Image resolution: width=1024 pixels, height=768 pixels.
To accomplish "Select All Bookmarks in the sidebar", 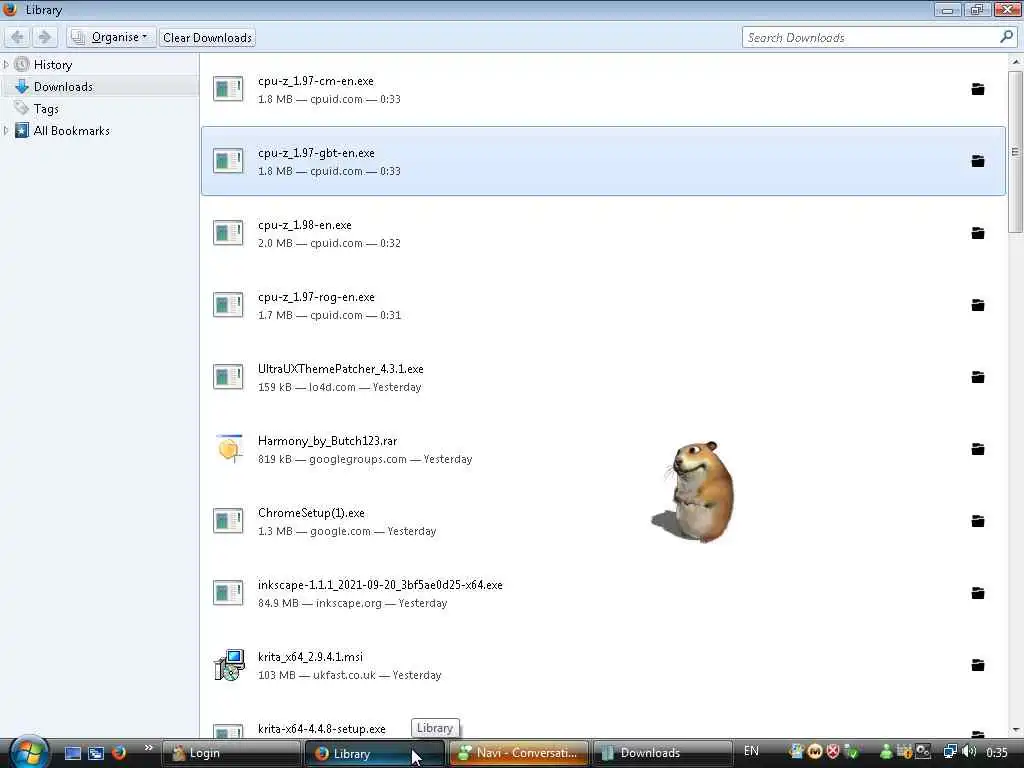I will click(x=71, y=131).
